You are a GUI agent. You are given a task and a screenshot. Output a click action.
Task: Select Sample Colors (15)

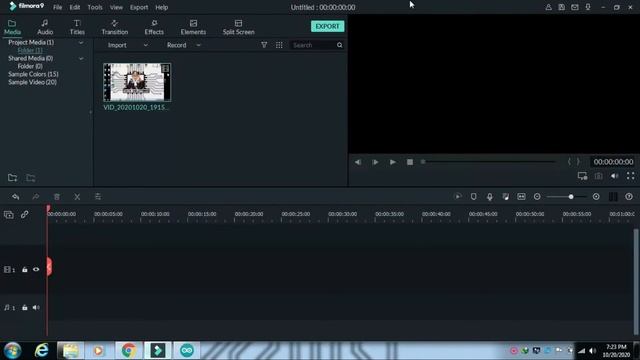pos(33,74)
